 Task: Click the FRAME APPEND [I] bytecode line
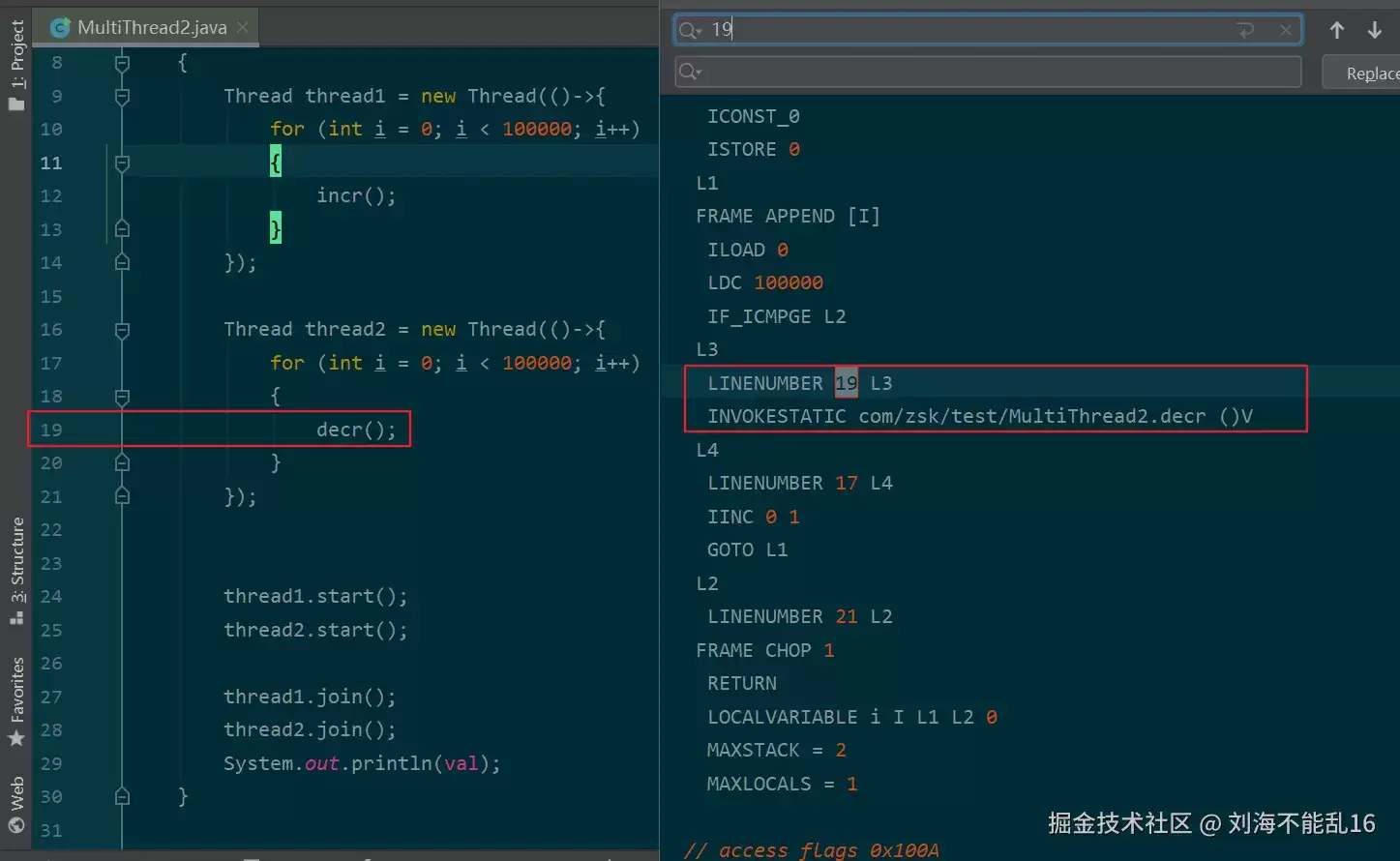(x=788, y=216)
